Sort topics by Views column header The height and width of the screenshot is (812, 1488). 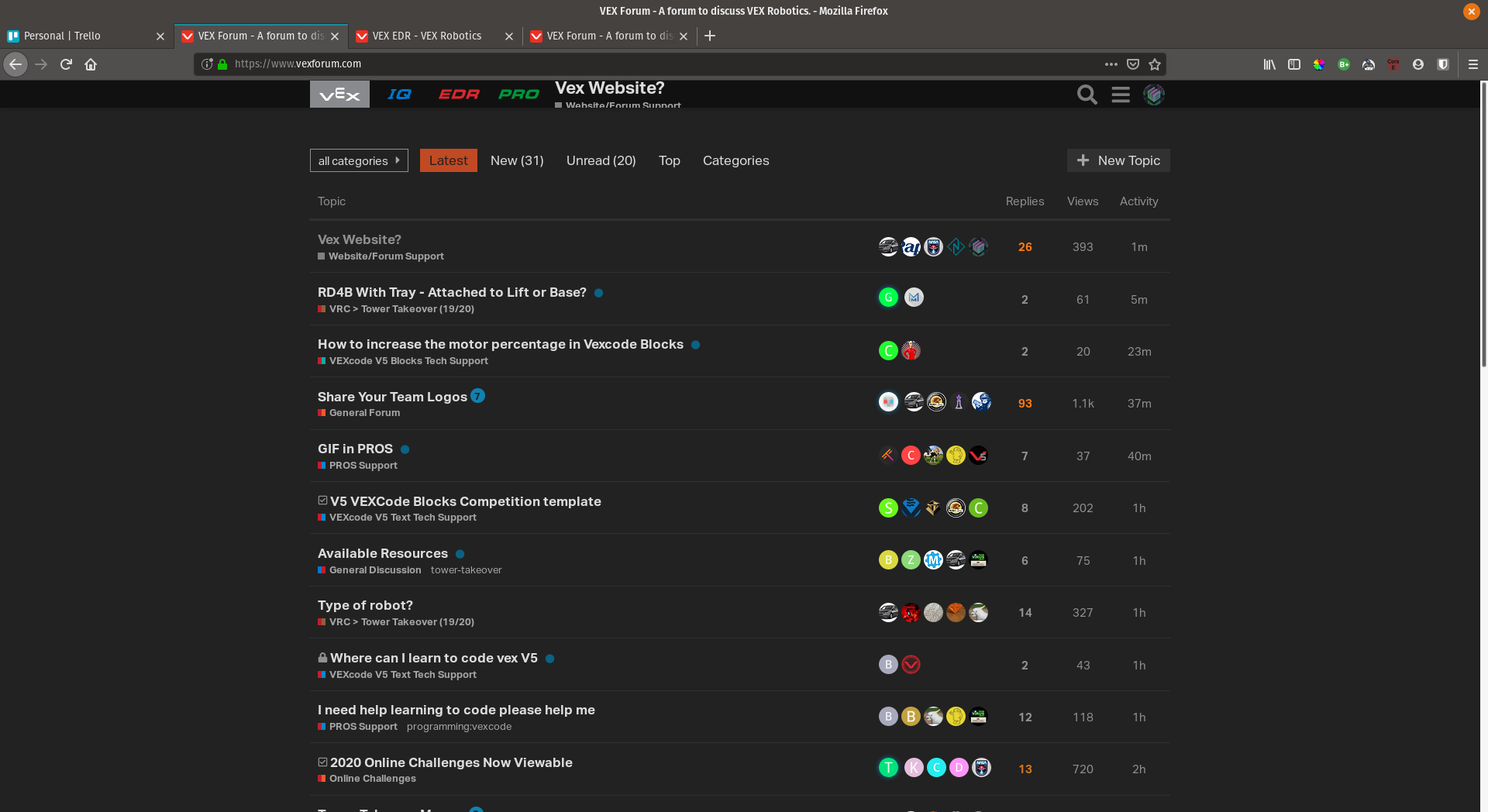click(x=1083, y=201)
